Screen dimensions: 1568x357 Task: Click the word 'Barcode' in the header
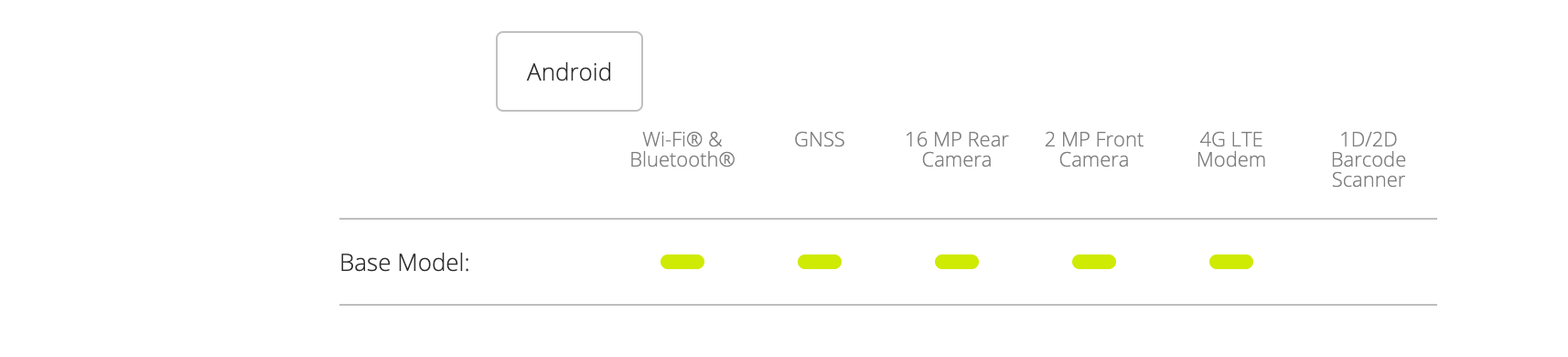(x=1369, y=159)
